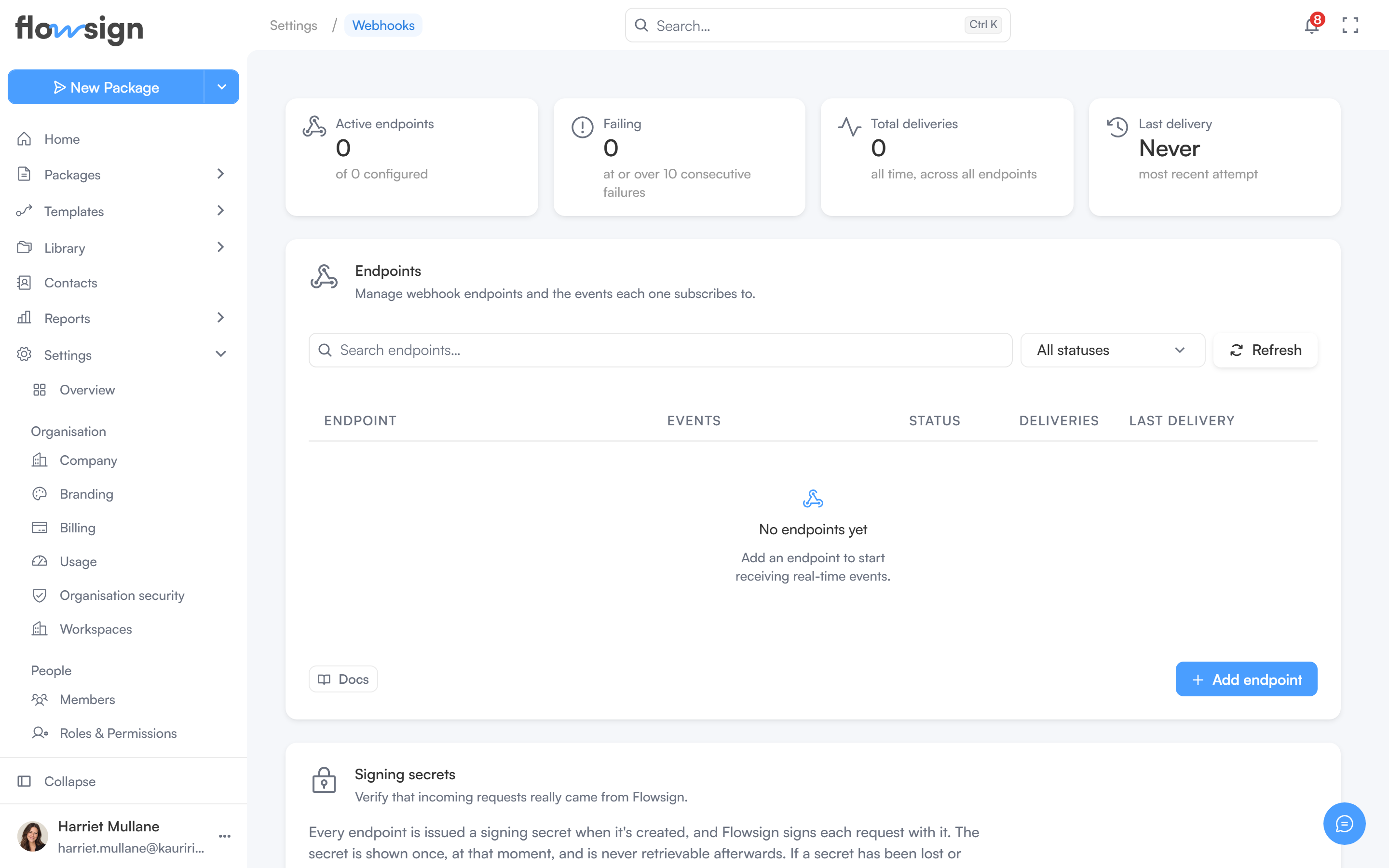The image size is (1389, 868).
Task: Open user account options ellipsis
Action: [x=224, y=836]
